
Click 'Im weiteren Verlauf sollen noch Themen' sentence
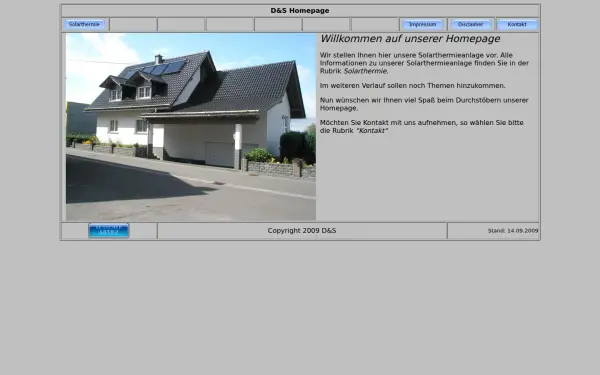412,86
